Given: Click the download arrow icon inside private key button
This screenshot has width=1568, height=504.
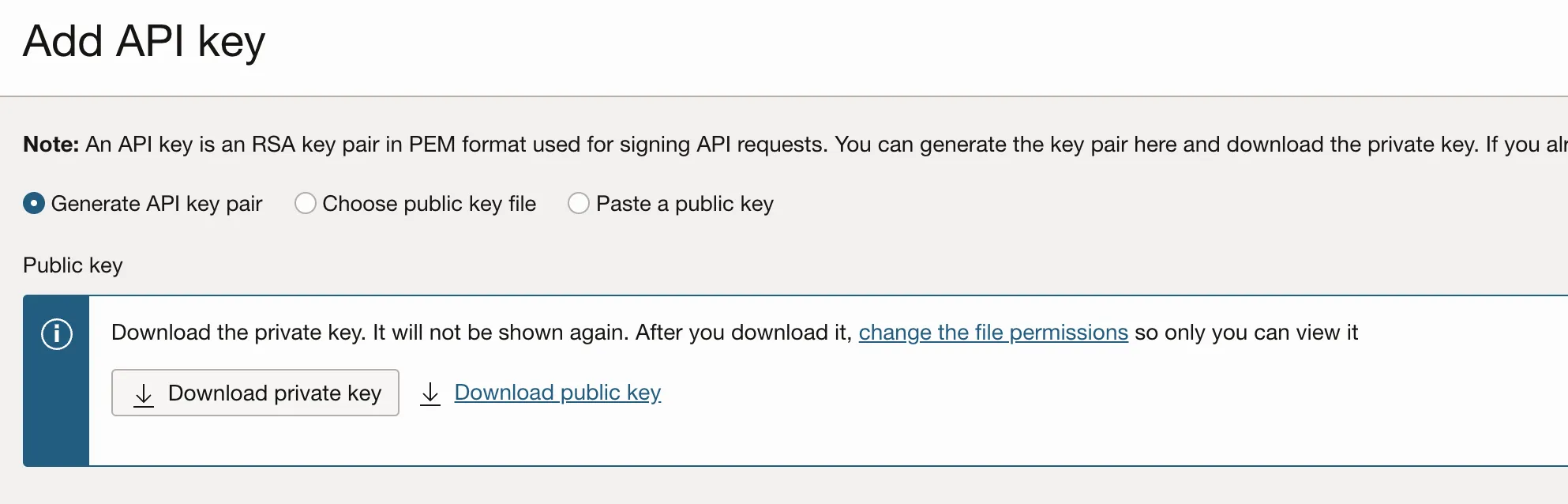Looking at the screenshot, I should click(x=144, y=394).
